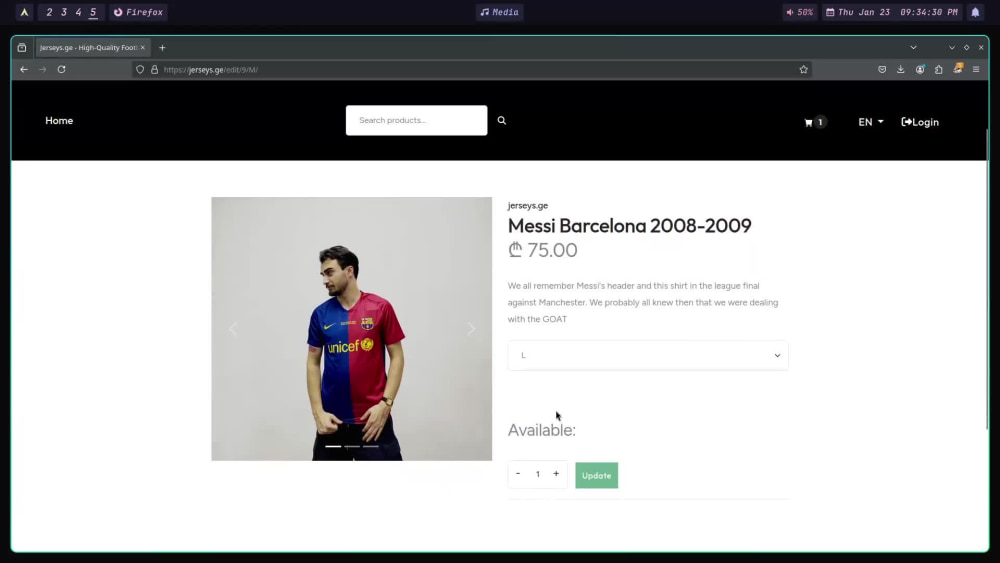
Task: Open the Firefox downloads icon
Action: [x=901, y=69]
